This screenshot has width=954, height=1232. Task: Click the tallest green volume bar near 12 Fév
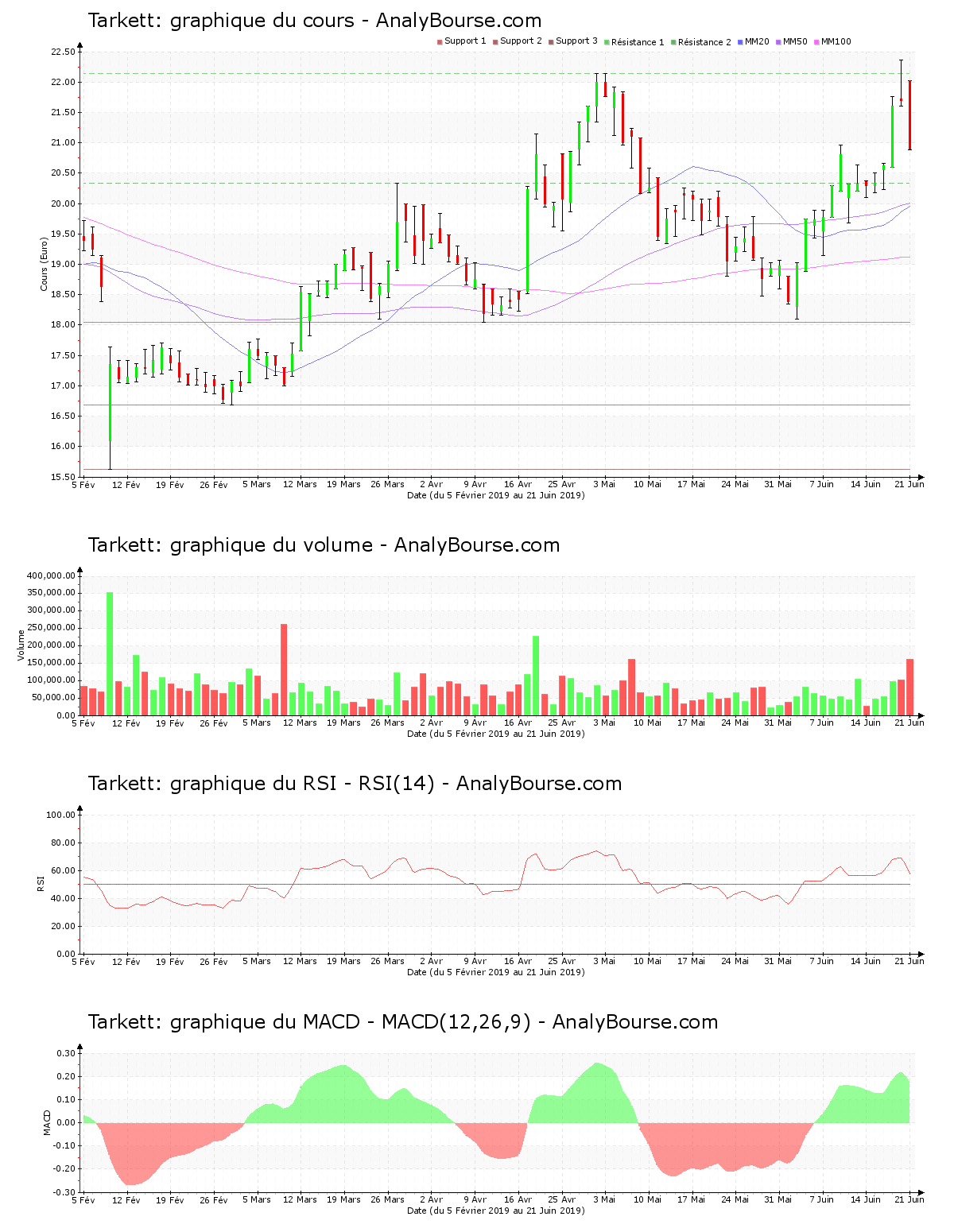[110, 653]
